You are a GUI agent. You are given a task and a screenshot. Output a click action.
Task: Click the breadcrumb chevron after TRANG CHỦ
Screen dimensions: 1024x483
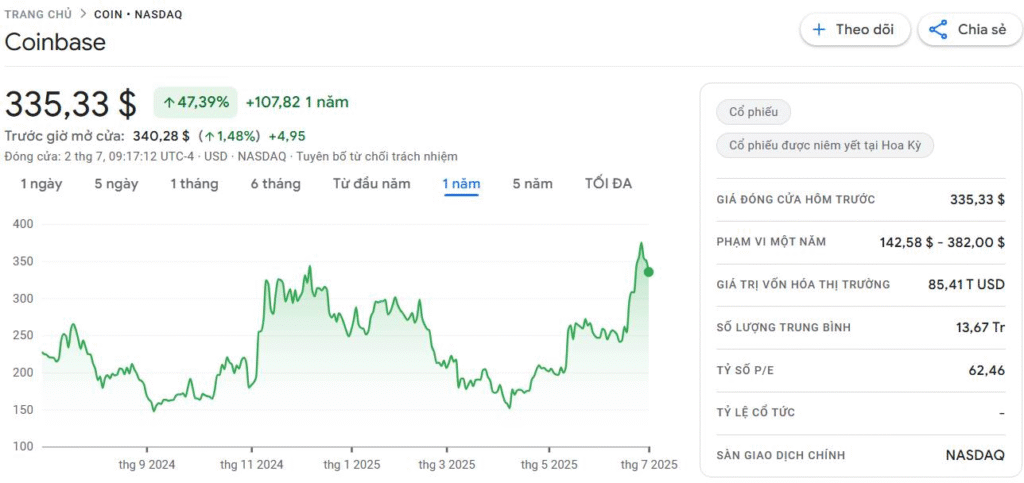pyautogui.click(x=83, y=14)
